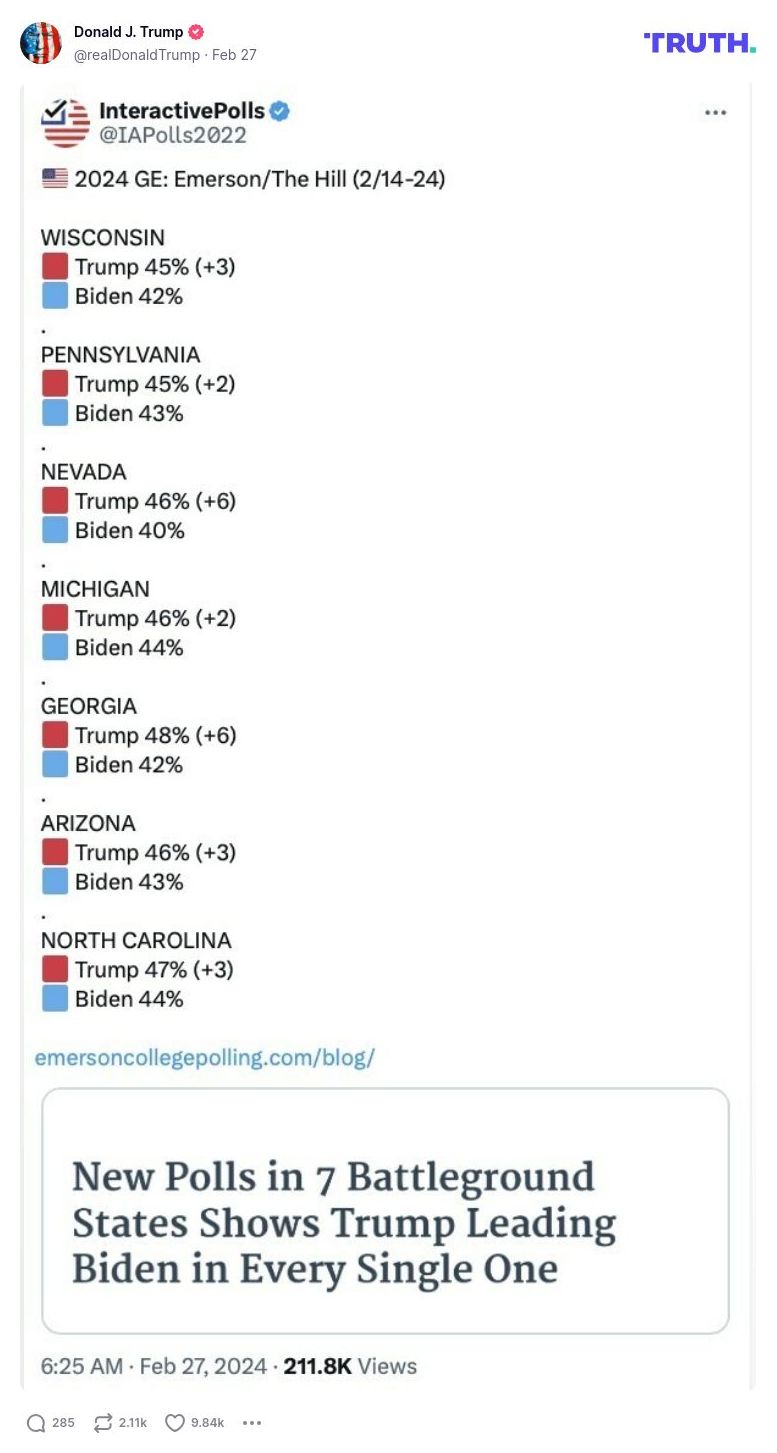Open the emersoncollegepolling.com/blog link
777x1453 pixels.
(204, 1058)
